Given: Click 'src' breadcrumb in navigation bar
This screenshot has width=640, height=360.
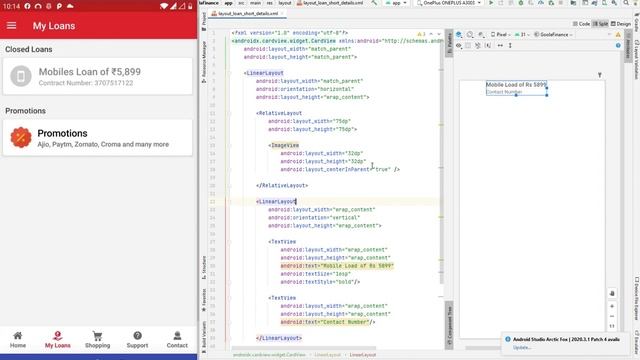Looking at the screenshot, I should [241, 3].
